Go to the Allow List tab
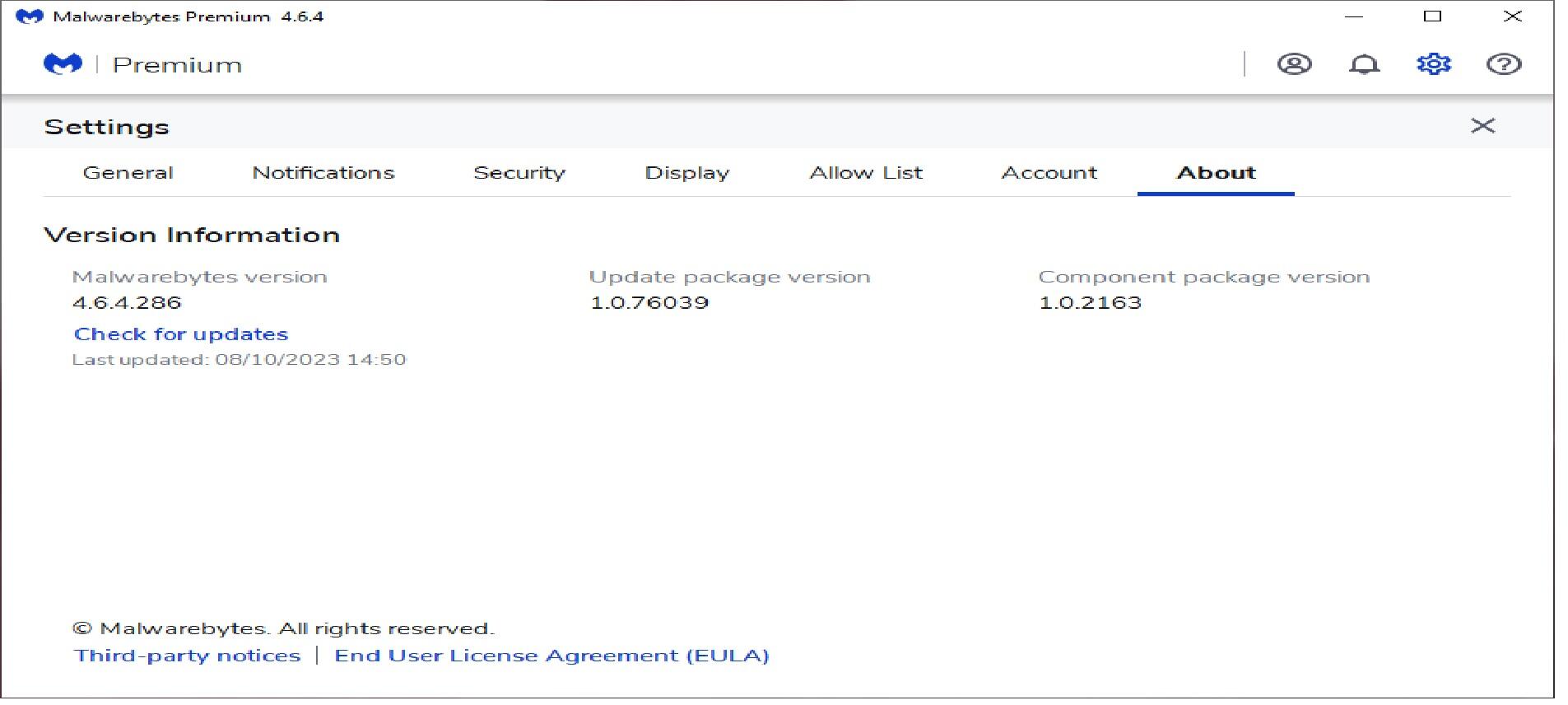Screen dimensions: 1568x705 click(866, 173)
